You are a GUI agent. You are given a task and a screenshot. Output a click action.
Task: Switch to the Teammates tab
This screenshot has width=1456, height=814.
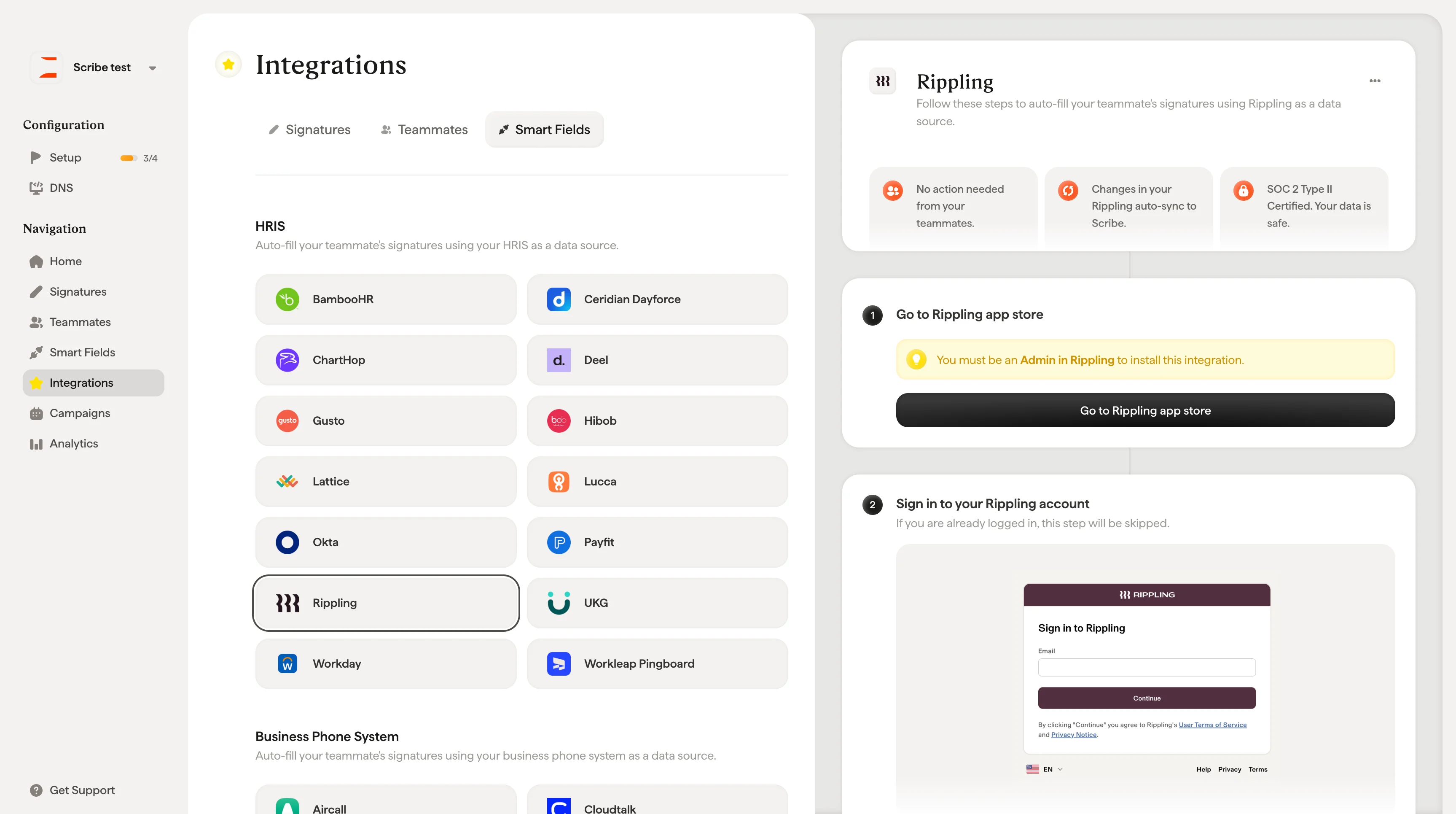point(424,129)
